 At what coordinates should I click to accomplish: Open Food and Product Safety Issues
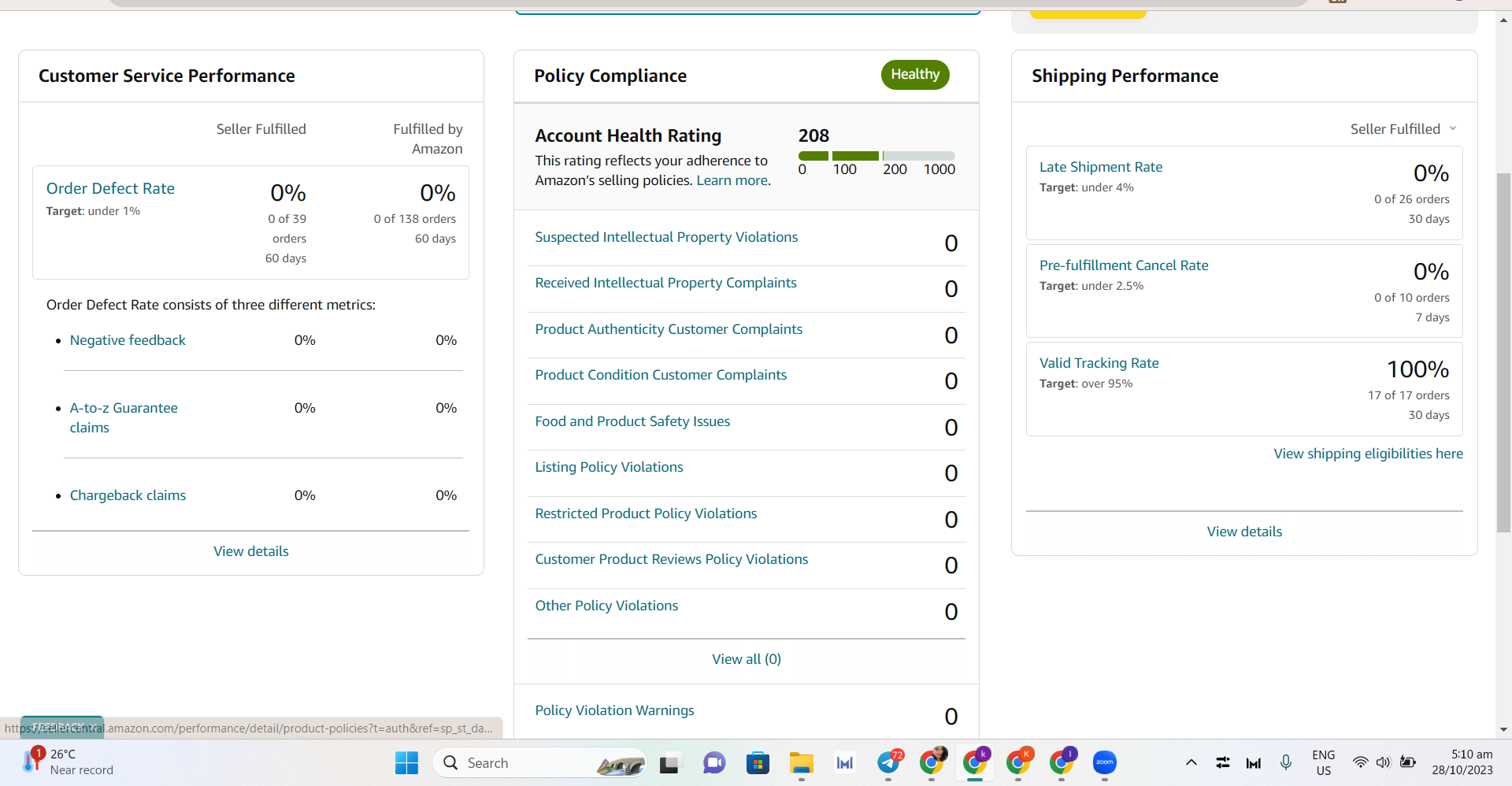632,421
